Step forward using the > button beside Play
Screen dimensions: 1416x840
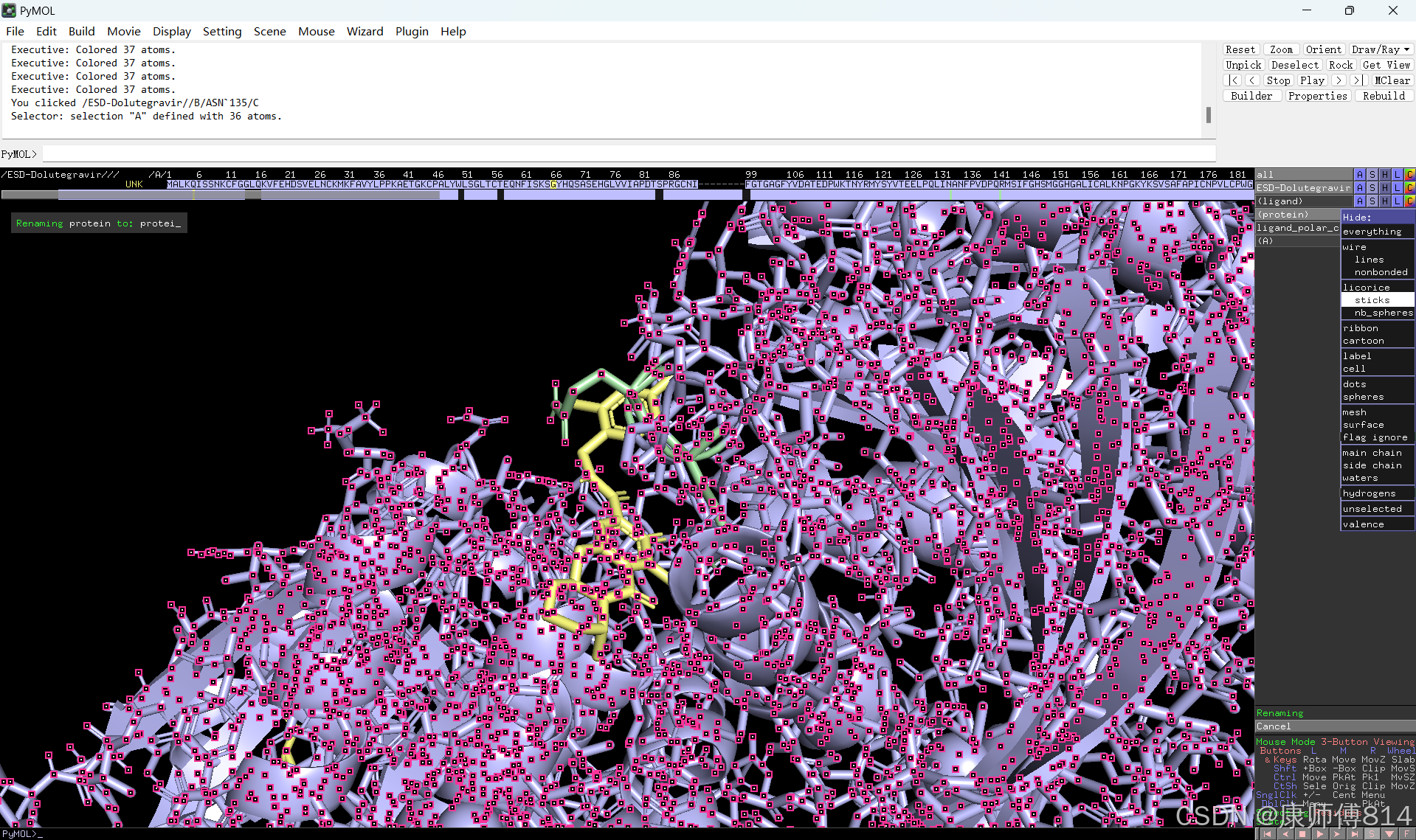tap(1339, 80)
